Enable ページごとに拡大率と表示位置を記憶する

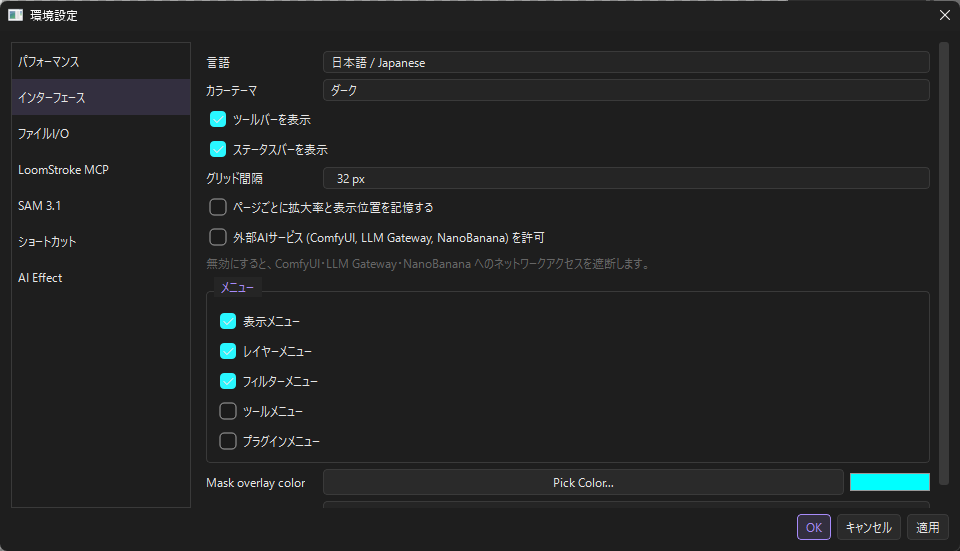pyautogui.click(x=218, y=208)
